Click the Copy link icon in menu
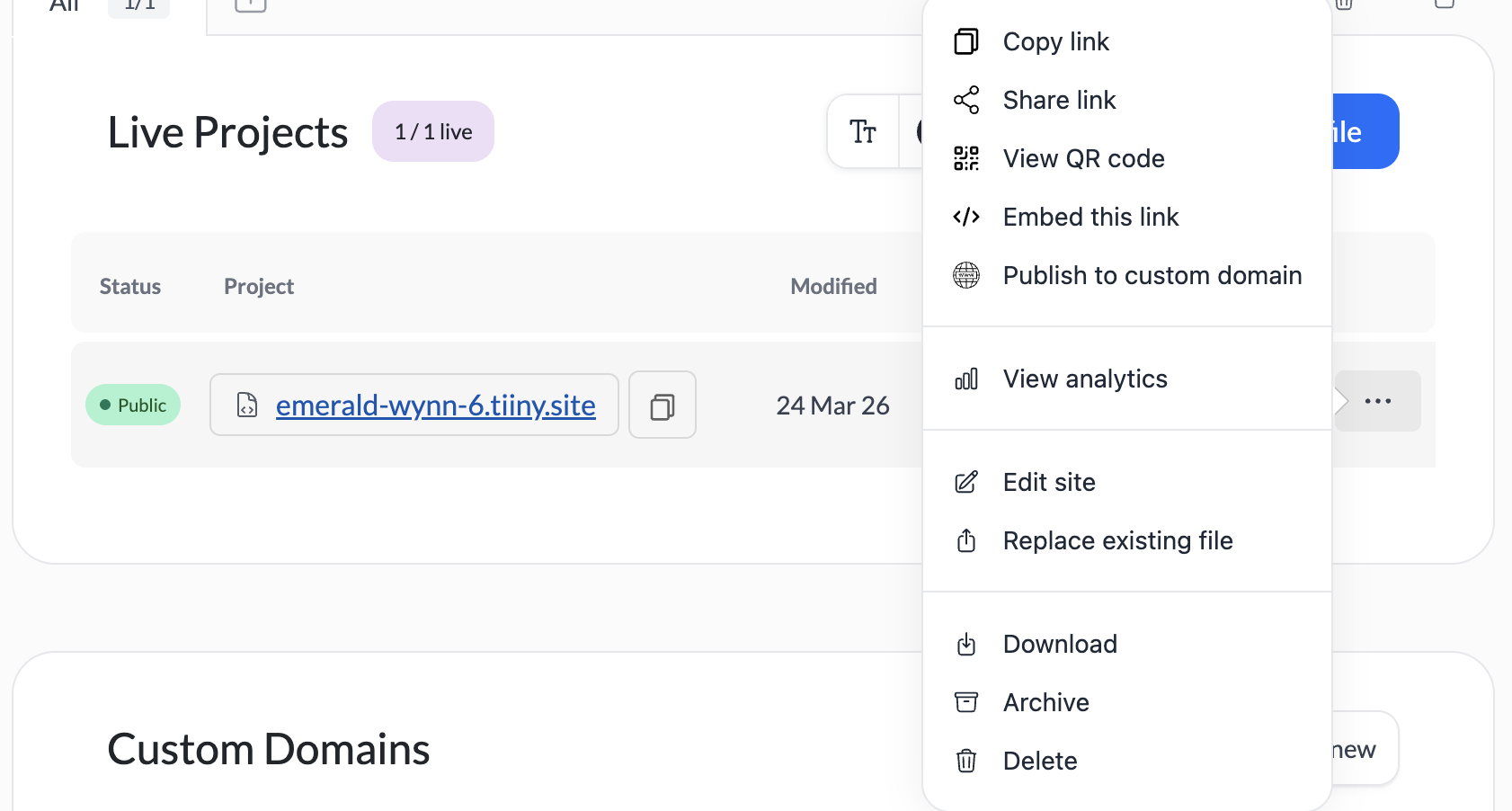1512x811 pixels. pos(965,41)
